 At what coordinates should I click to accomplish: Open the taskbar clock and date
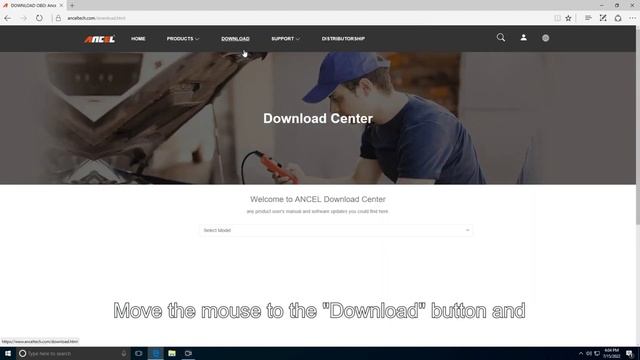611,353
